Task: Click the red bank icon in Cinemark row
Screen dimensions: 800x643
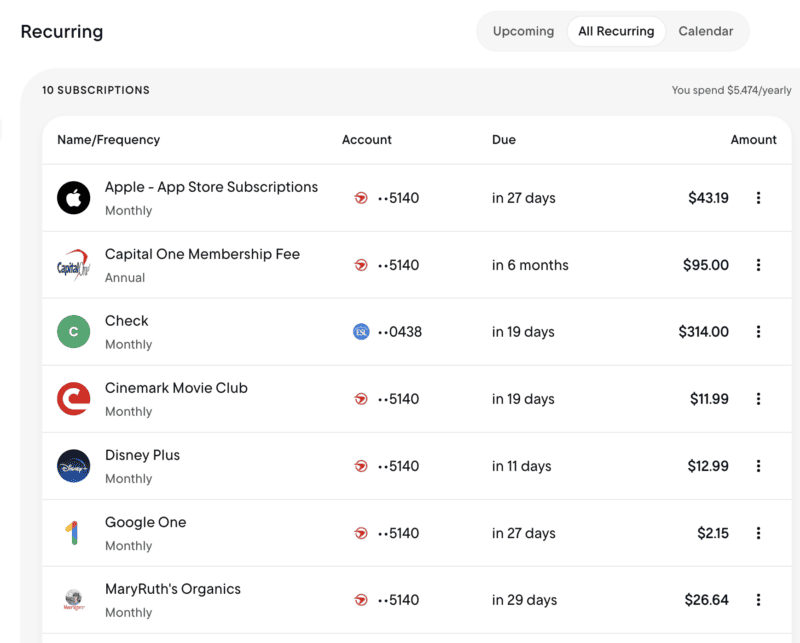Action: point(361,399)
